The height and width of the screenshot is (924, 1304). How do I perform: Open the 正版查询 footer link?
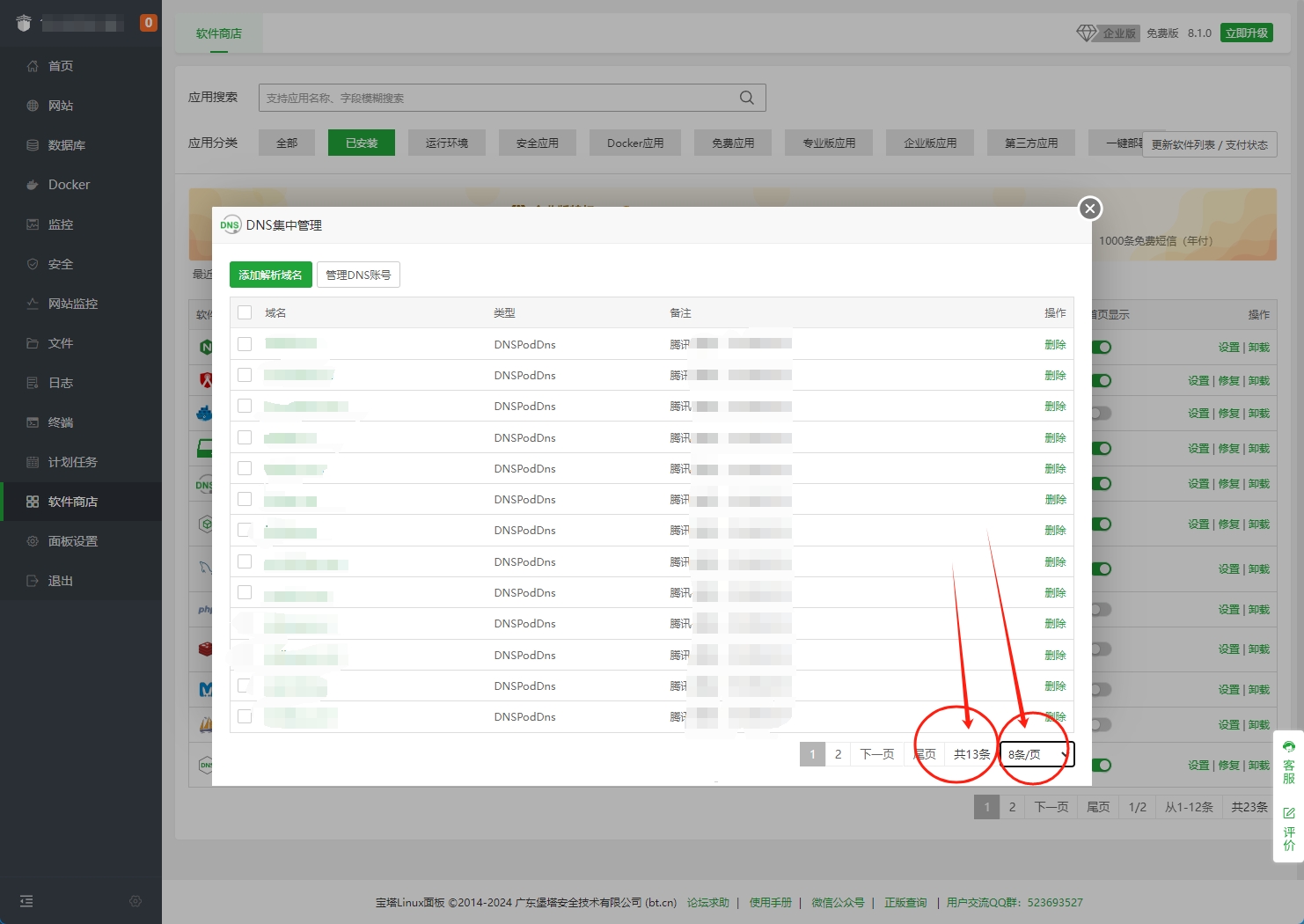(x=905, y=903)
